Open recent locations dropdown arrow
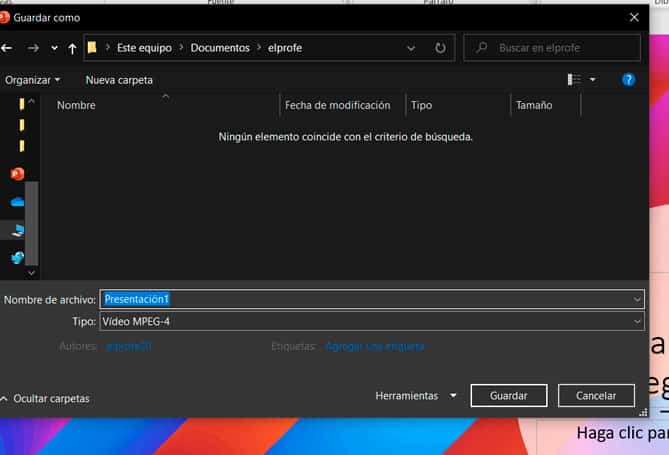 [54, 48]
